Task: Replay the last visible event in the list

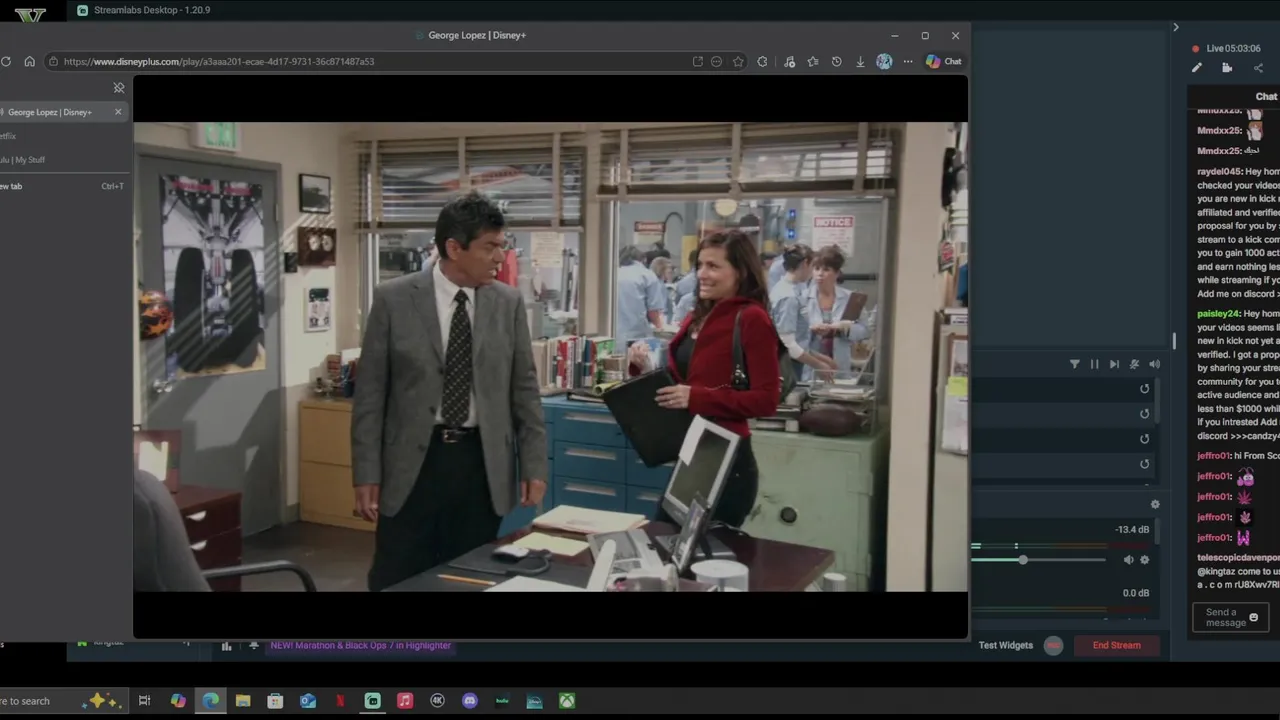Action: (1145, 464)
